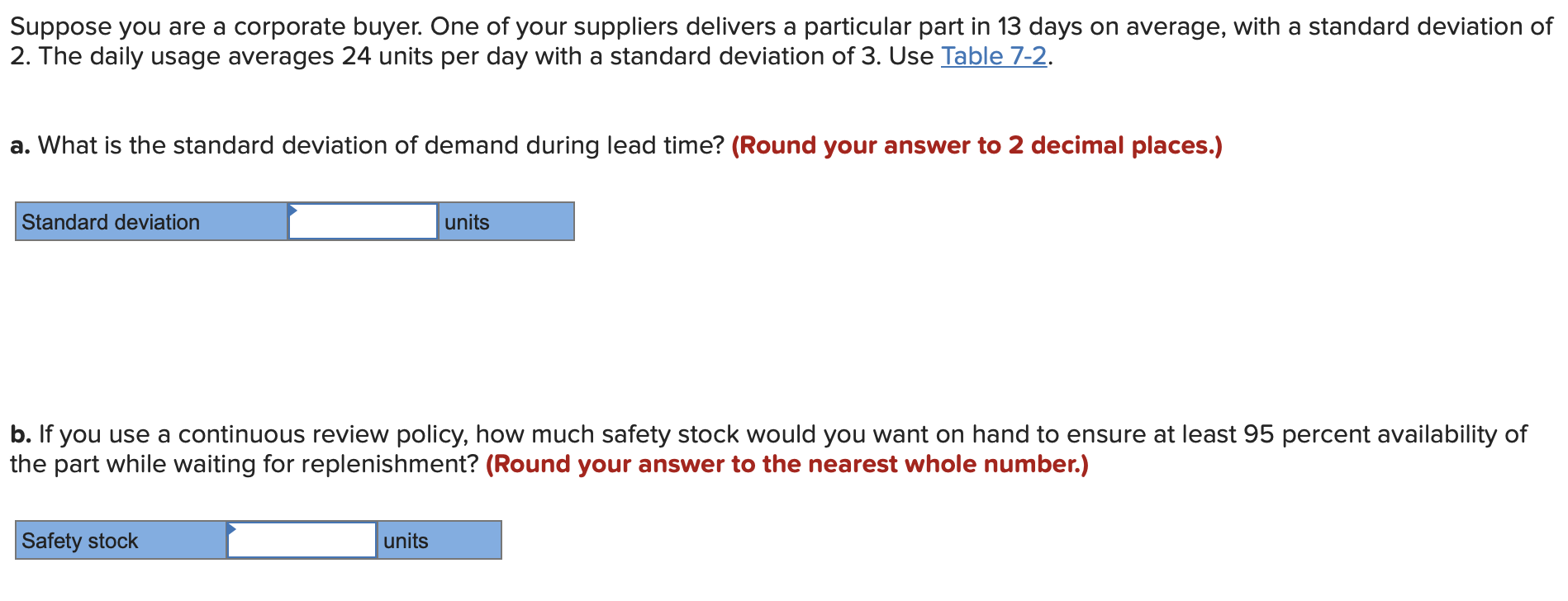
Task: Click the units label beside Standard deviation
Action: coord(466,221)
